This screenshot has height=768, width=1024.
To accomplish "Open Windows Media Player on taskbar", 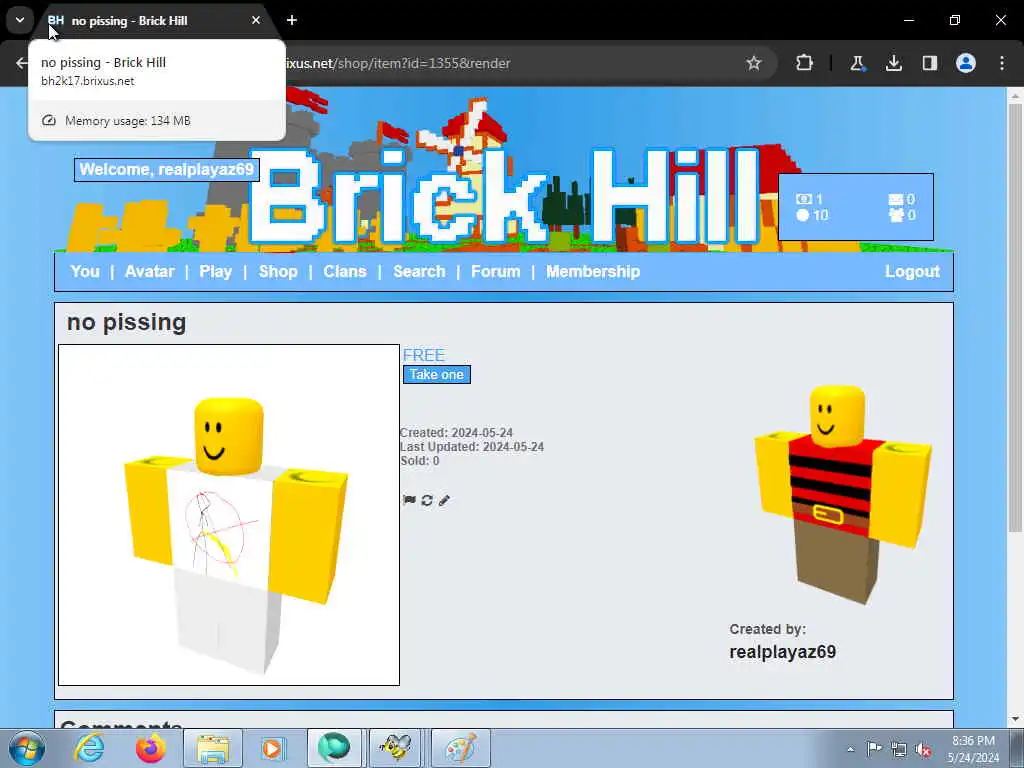I will (272, 748).
